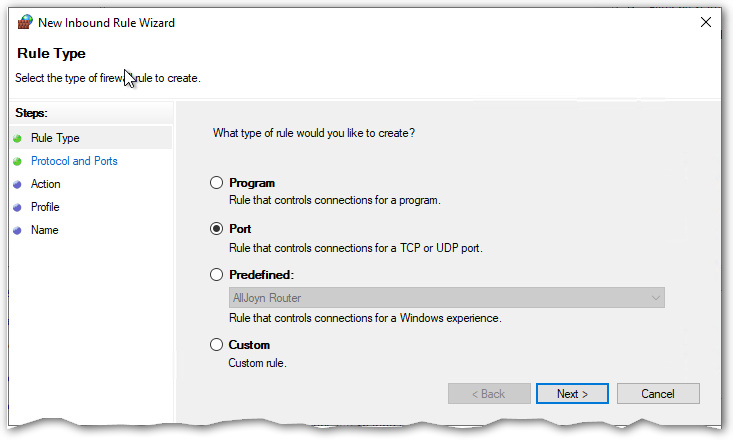Select the Program radio button

click(x=217, y=183)
